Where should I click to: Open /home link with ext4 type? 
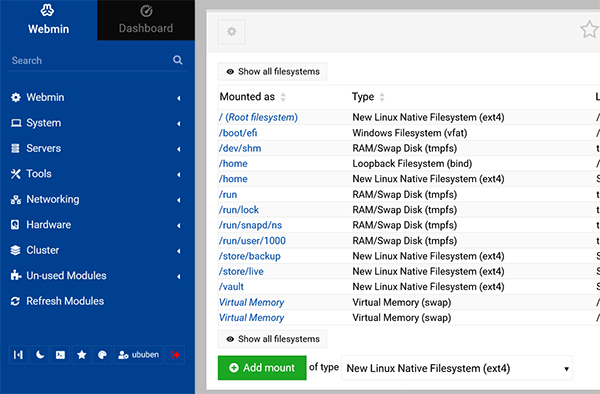233,179
